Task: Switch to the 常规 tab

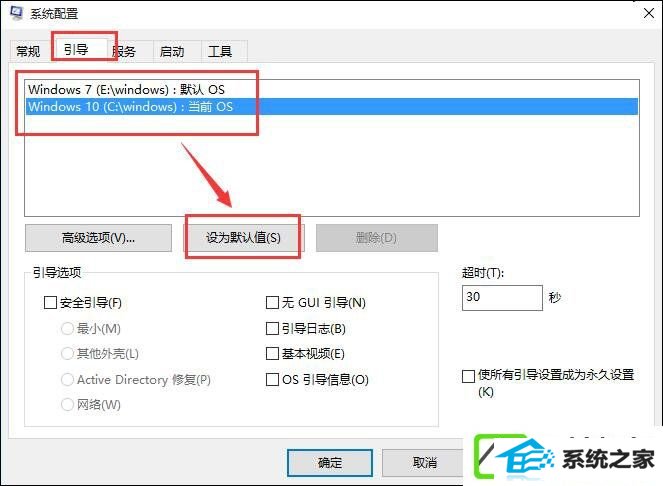Action: pyautogui.click(x=28, y=51)
